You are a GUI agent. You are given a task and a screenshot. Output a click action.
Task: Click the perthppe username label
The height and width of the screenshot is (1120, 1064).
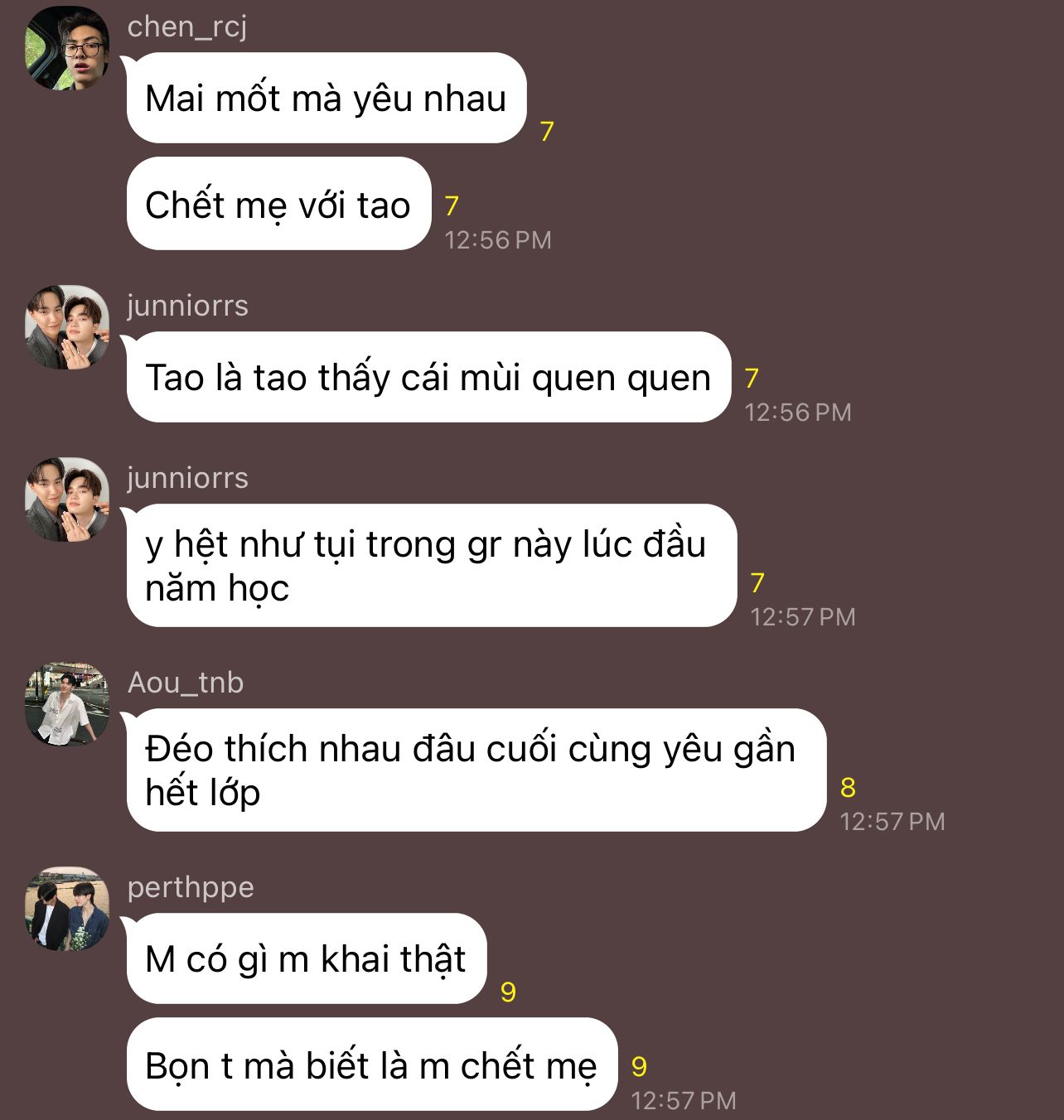191,888
